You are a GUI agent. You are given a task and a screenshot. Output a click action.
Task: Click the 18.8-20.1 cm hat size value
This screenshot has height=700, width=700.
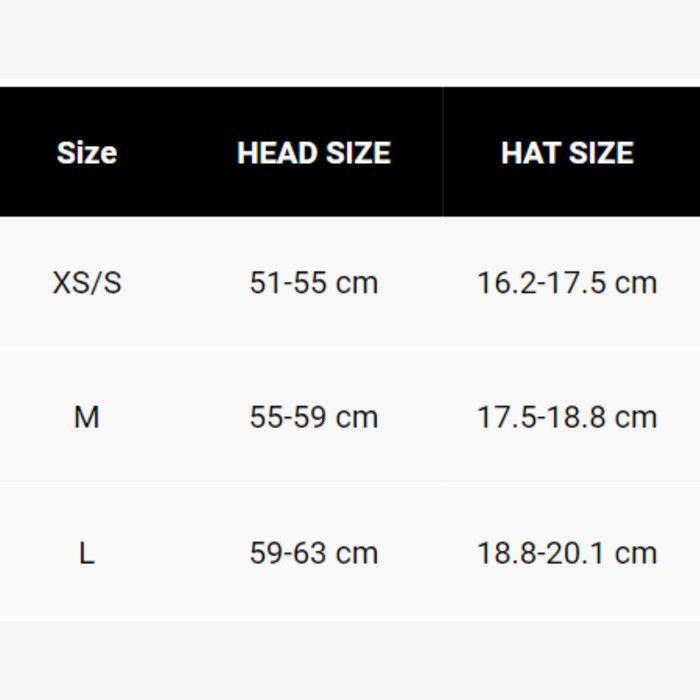(567, 553)
